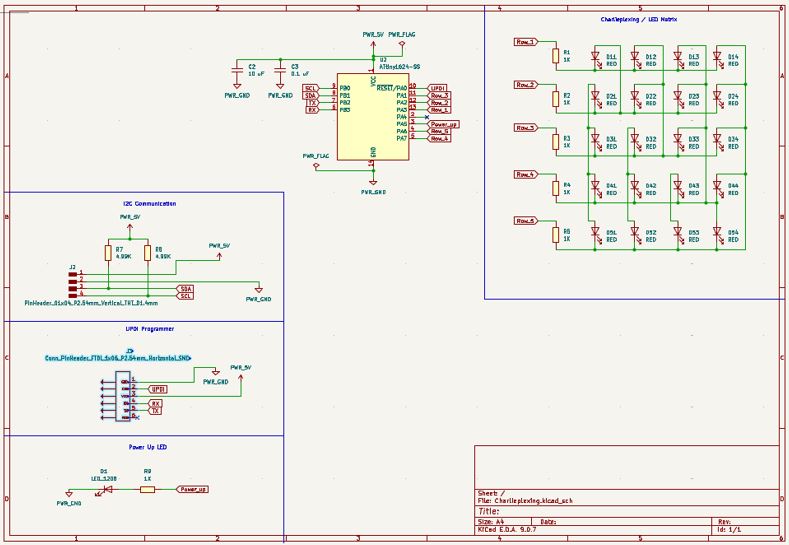Click the PWR_FLAG symbol above the MCU
Image resolution: width=789 pixels, height=545 pixels.
(402, 44)
